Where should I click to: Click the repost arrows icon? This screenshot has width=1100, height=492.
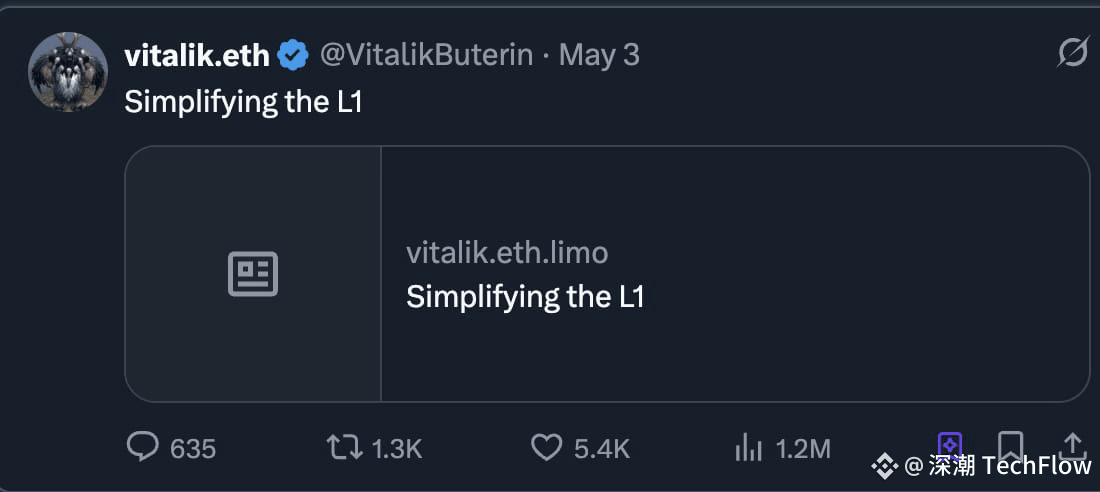click(x=344, y=447)
